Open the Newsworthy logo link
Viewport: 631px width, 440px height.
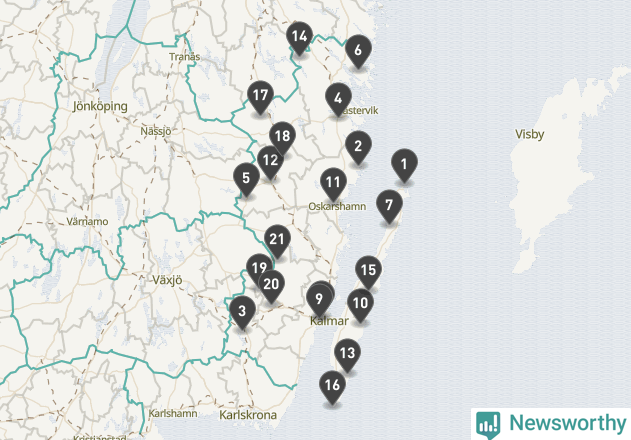[550, 423]
